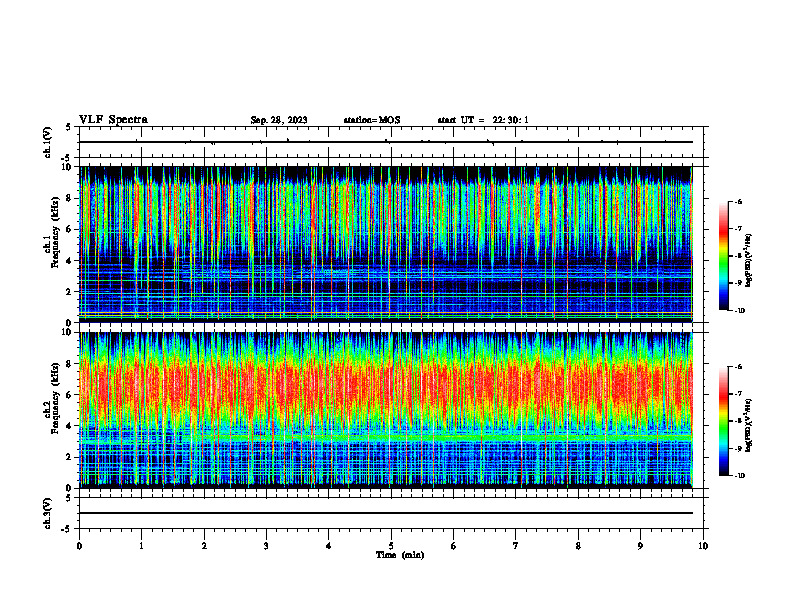Click time axis tick label "1"
Viewport: 792px width, 612px height.
[x=141, y=546]
